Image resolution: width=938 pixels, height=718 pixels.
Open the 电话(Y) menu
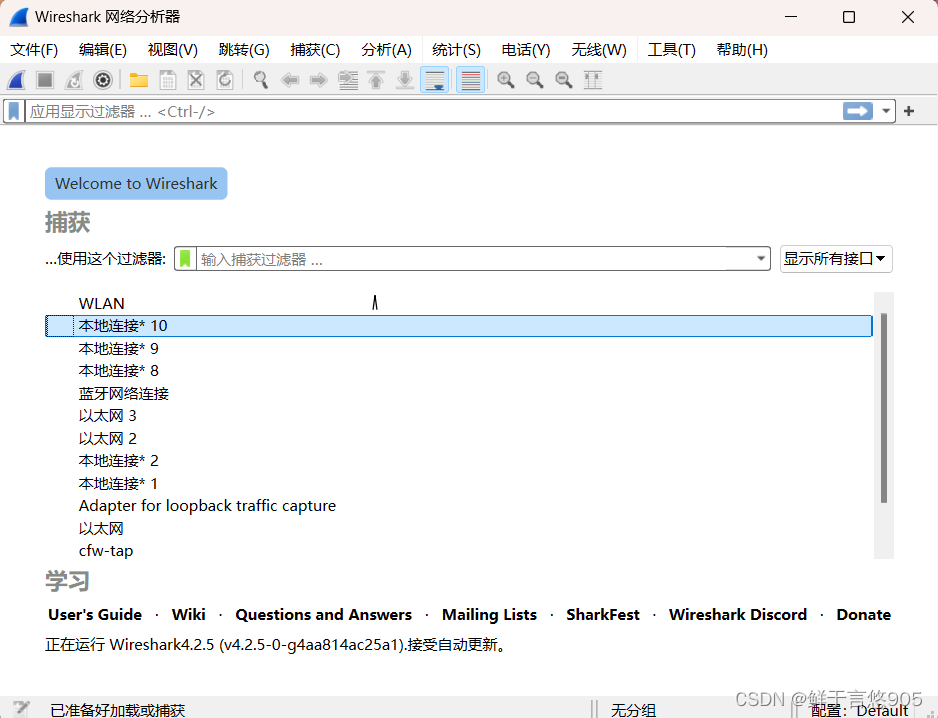click(x=526, y=50)
